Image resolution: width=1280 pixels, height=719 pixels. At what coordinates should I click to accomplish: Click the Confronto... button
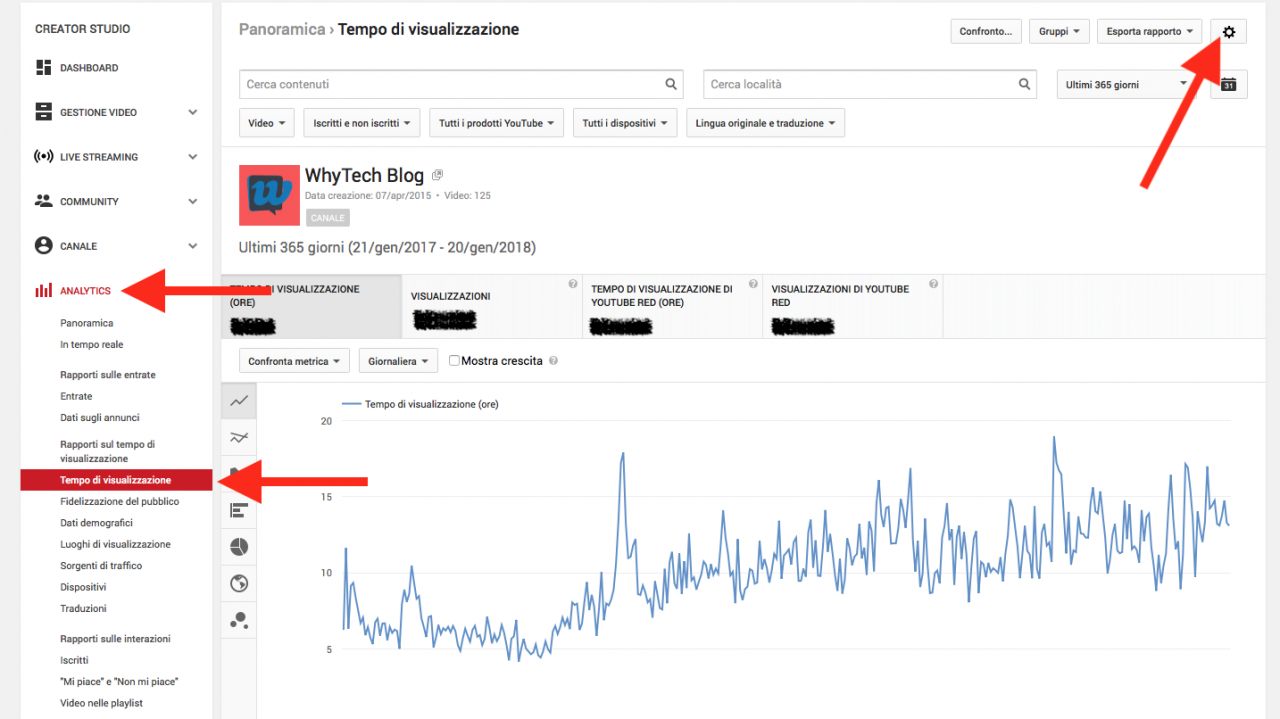[x=986, y=32]
